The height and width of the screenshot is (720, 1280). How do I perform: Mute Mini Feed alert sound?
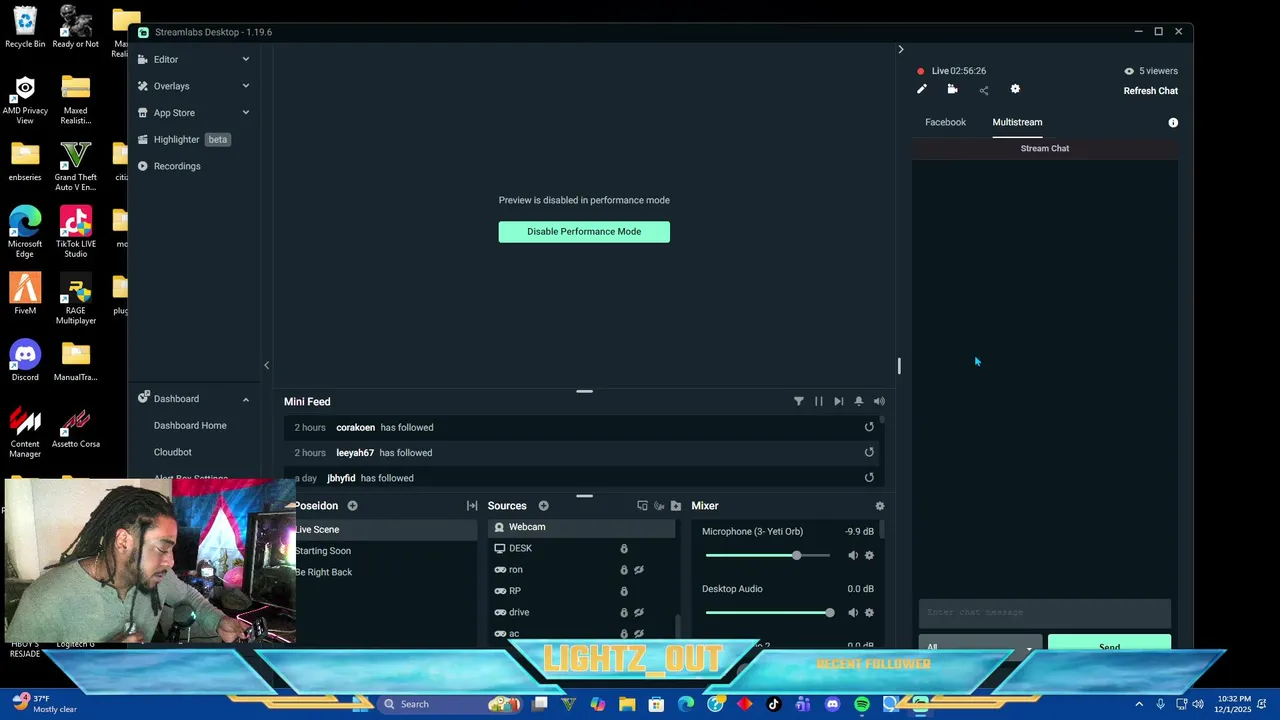tap(879, 401)
